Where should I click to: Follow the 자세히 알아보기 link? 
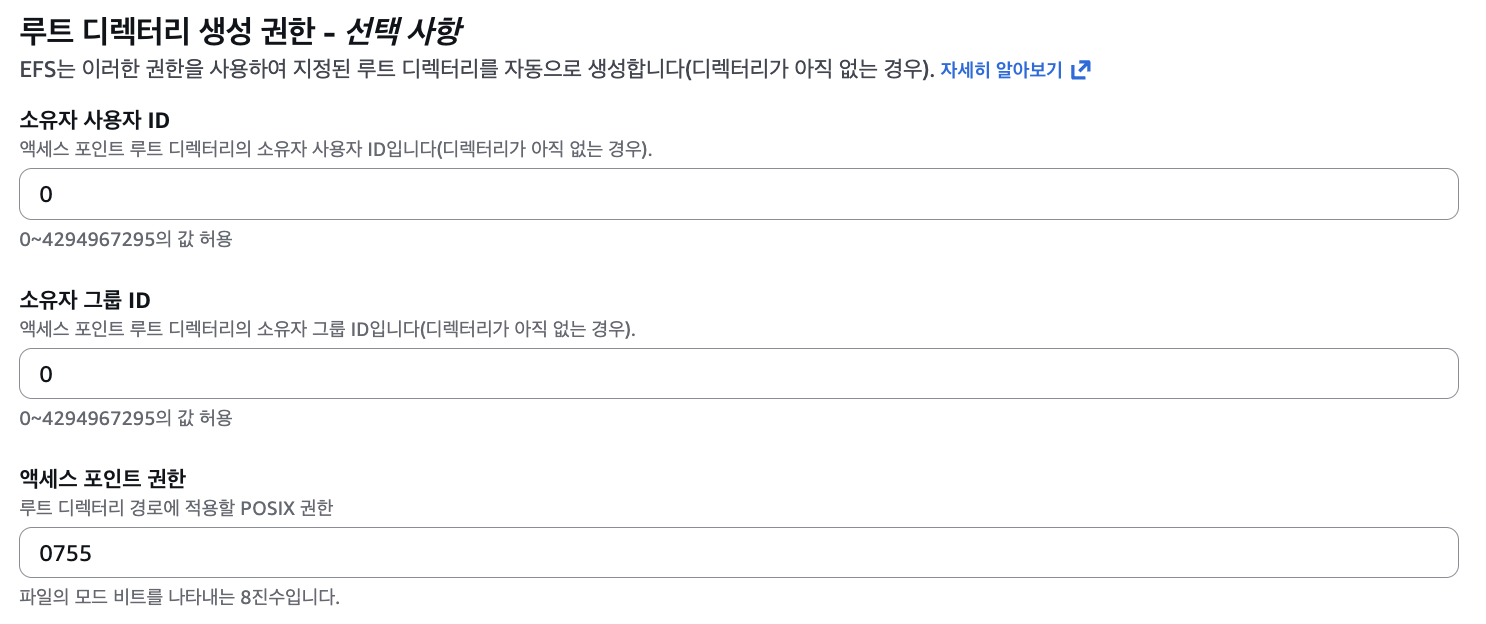(x=1001, y=70)
